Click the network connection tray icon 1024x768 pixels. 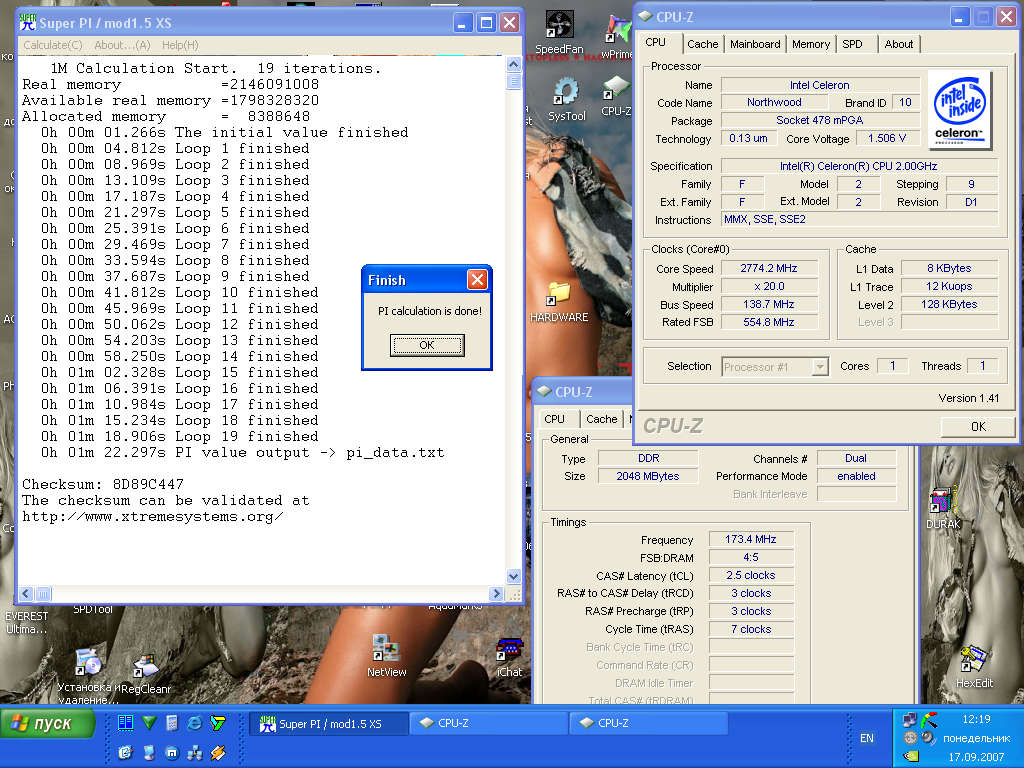click(910, 719)
